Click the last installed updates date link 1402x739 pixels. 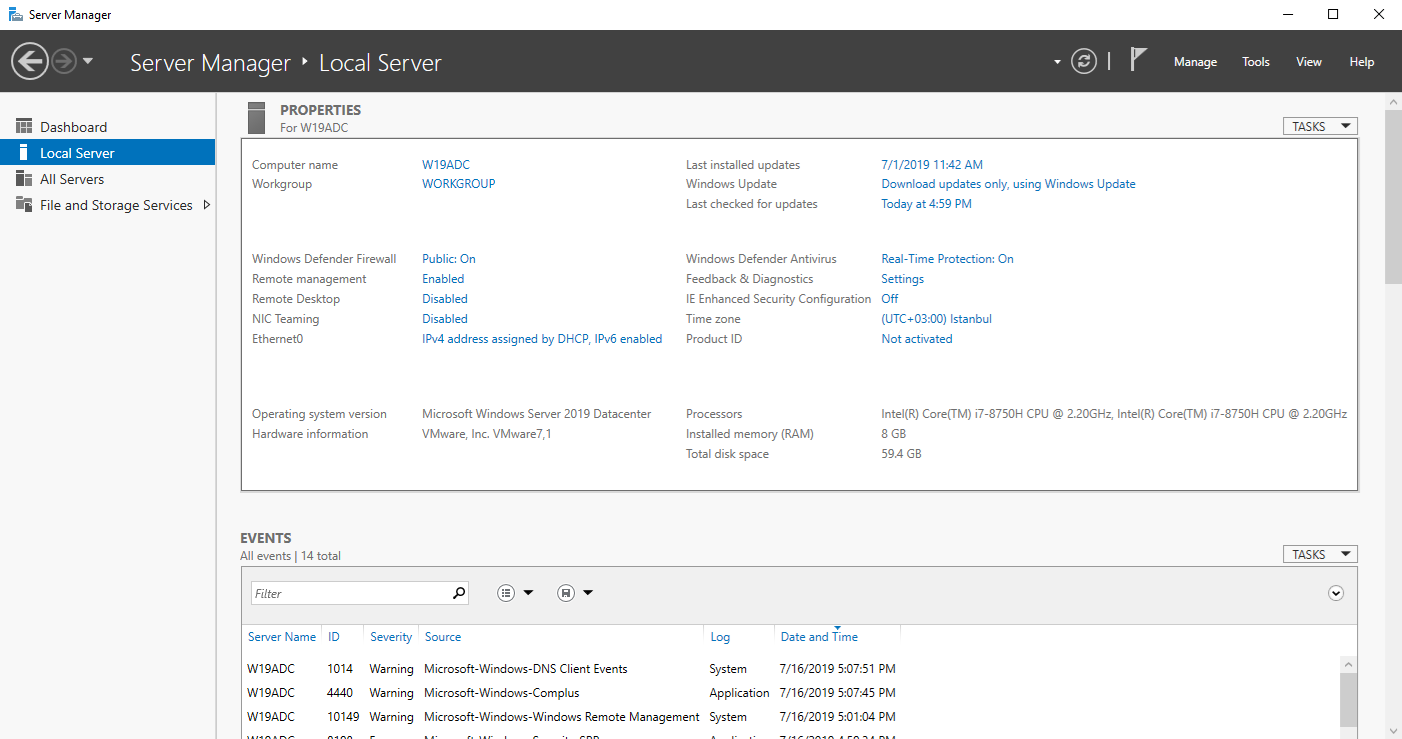932,165
